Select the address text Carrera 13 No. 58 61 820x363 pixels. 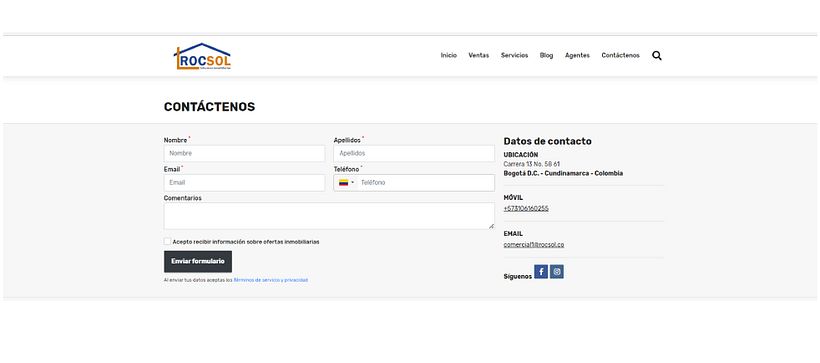532,164
